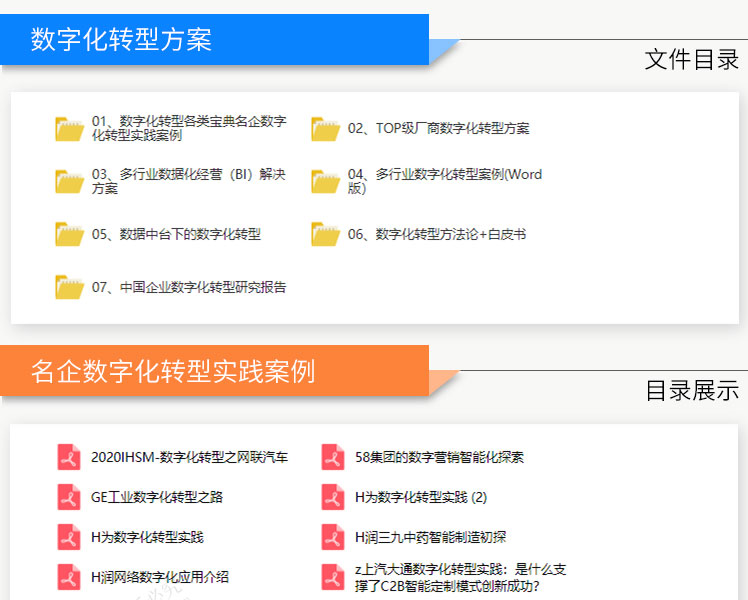Open folder icon for 03 多行业数据化经营

coord(69,181)
